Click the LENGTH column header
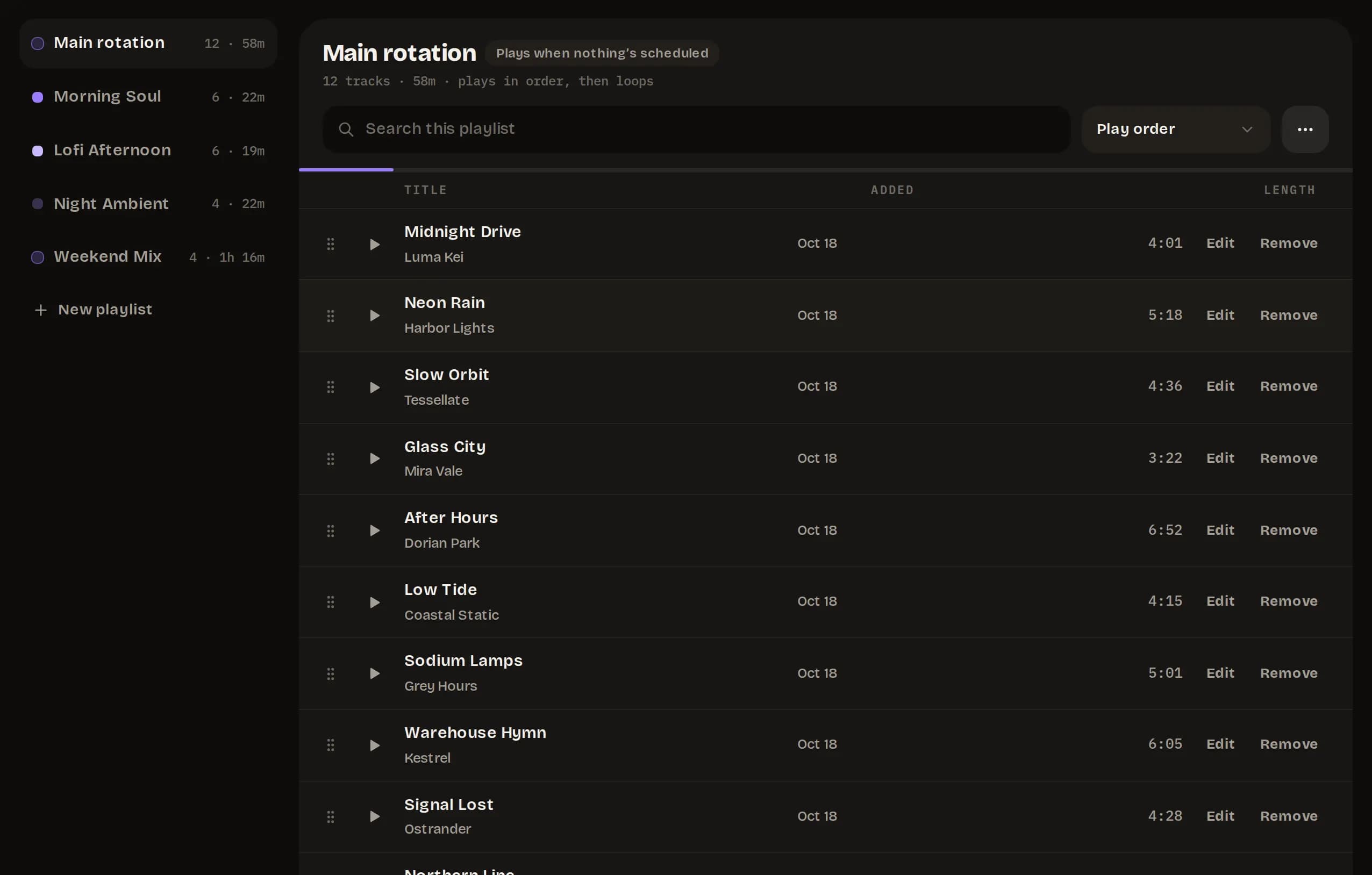The width and height of the screenshot is (1372, 875). (x=1289, y=190)
